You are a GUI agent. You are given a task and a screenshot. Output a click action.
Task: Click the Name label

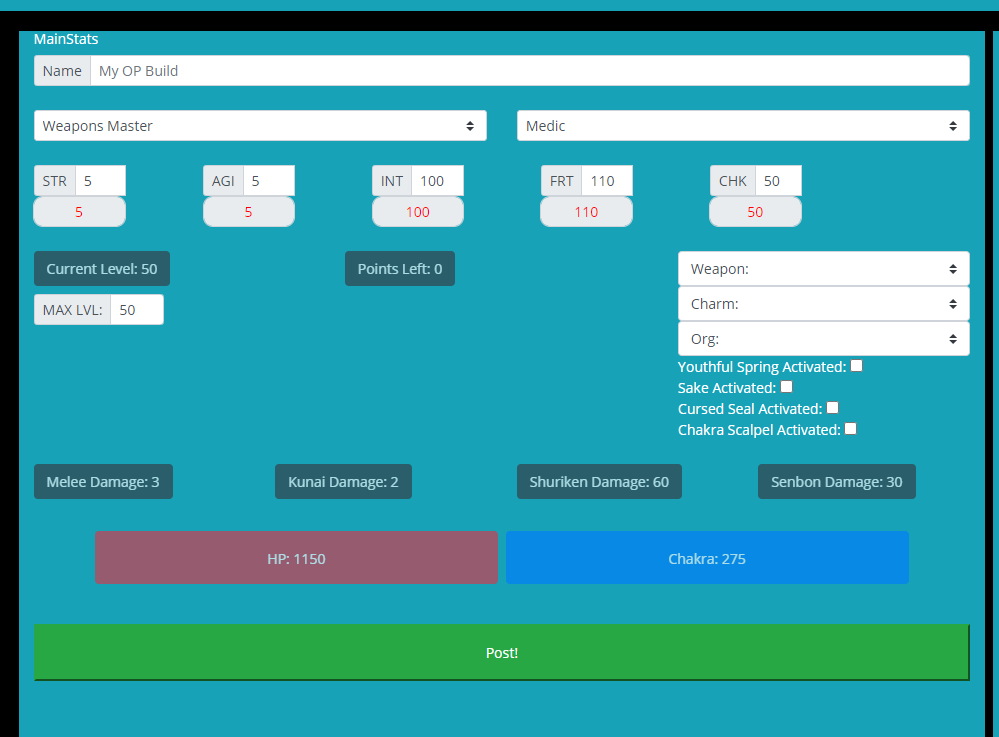point(62,71)
